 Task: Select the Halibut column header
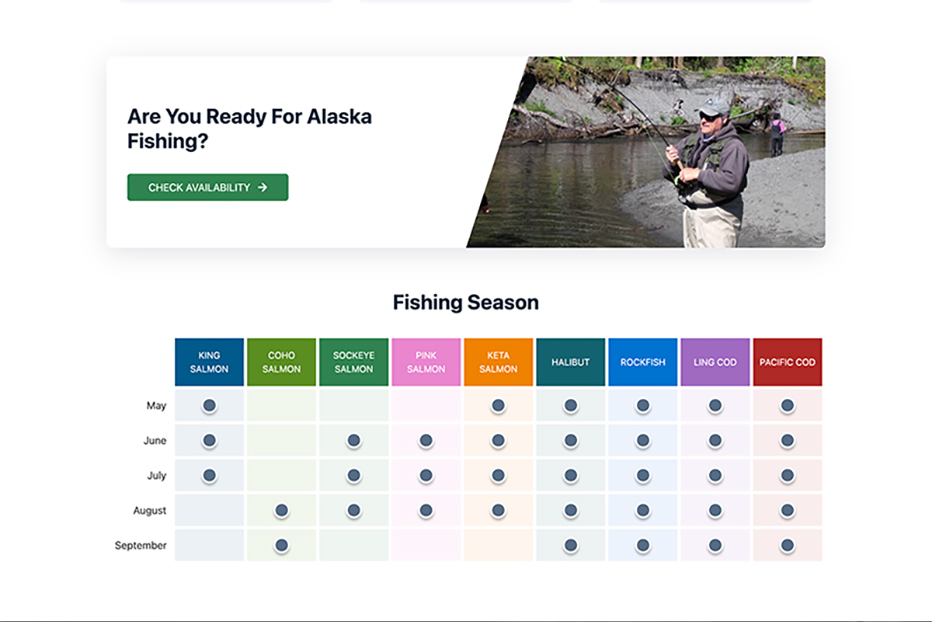click(x=571, y=362)
